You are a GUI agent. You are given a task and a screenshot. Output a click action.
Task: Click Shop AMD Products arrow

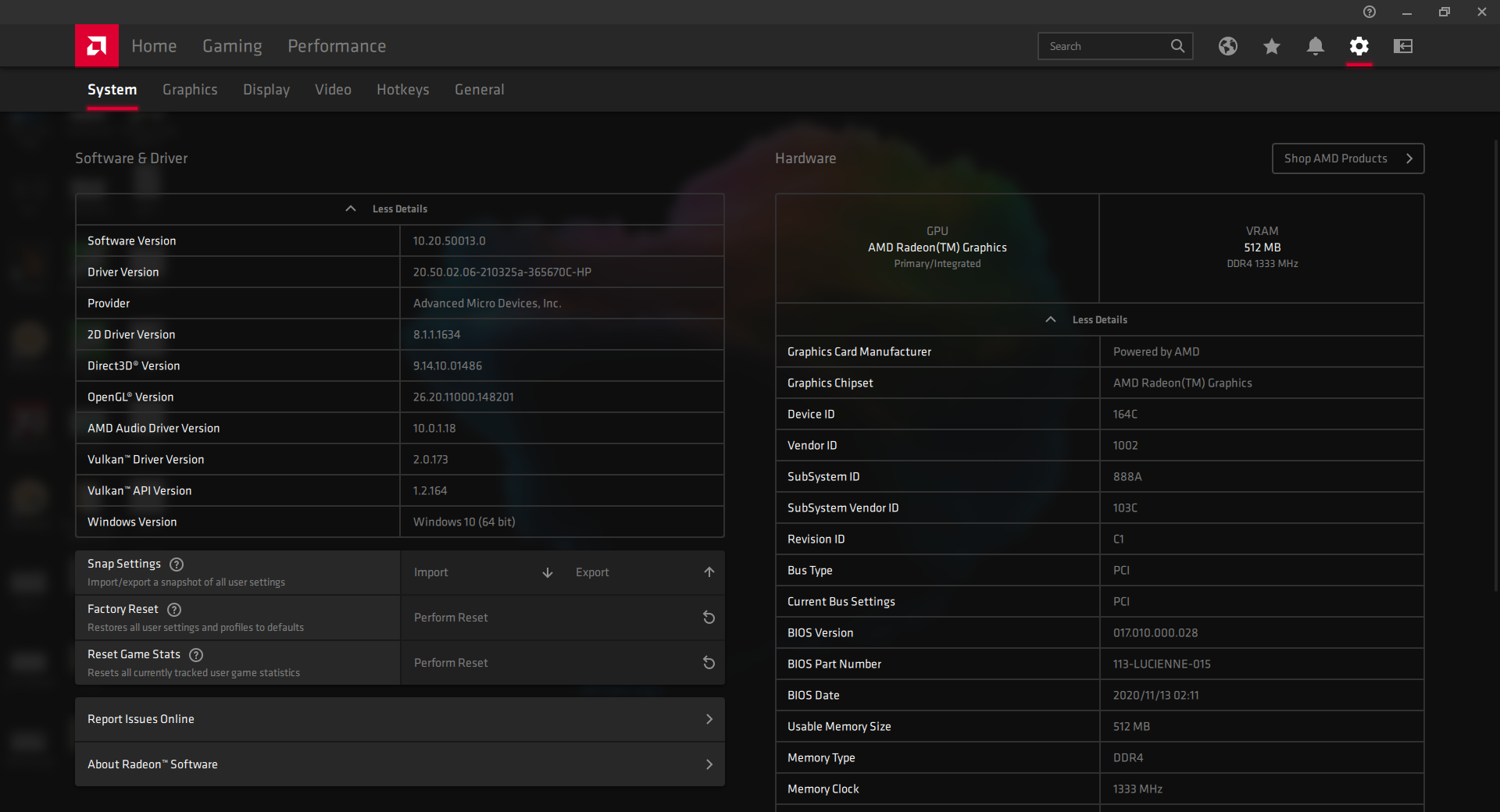tap(1409, 158)
